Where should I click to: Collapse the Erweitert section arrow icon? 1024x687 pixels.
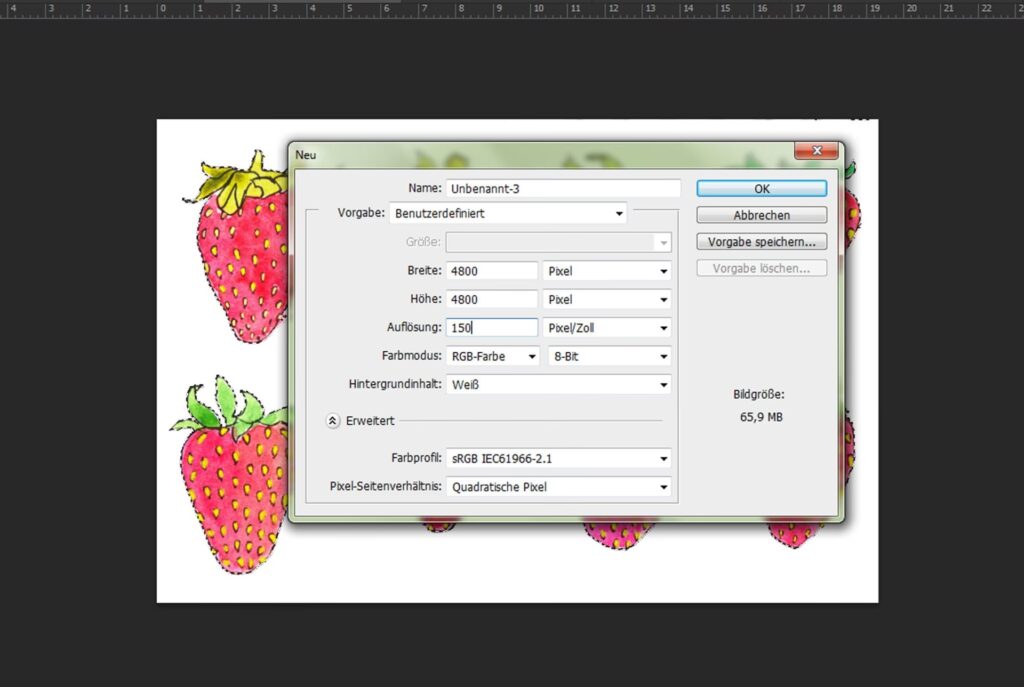tap(333, 421)
